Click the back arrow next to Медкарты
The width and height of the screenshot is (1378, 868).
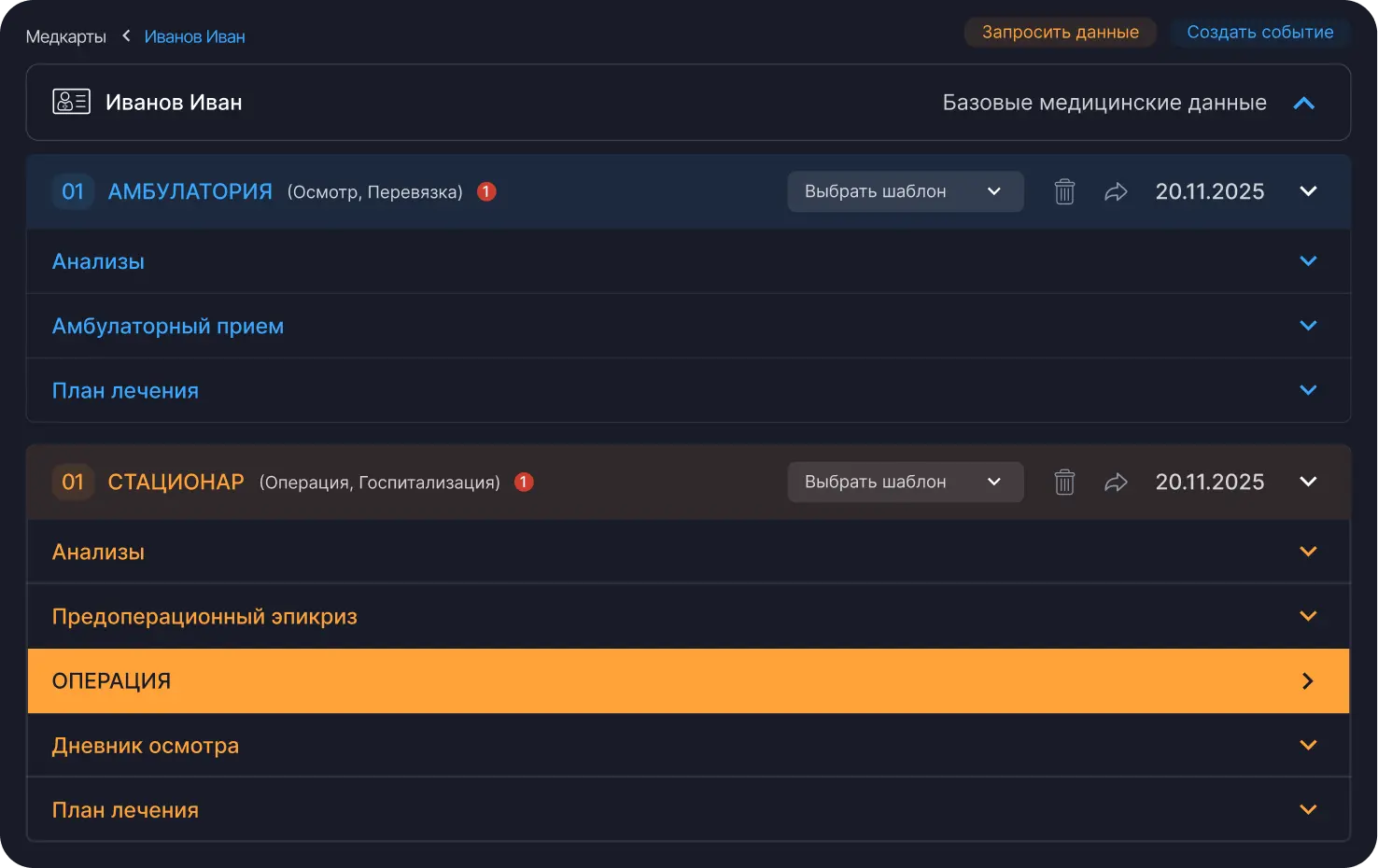126,35
